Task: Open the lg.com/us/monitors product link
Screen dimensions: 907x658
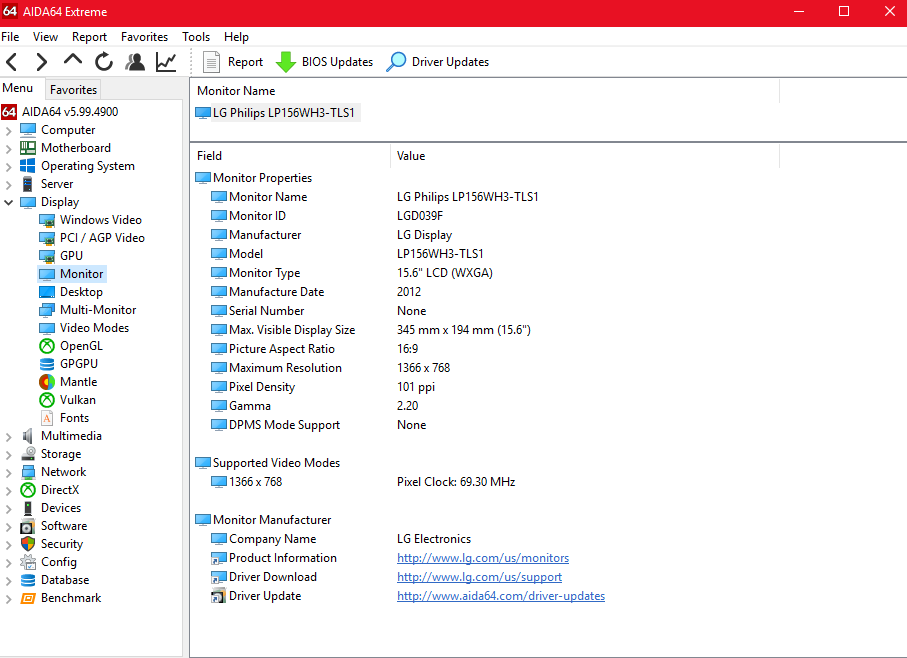Action: [x=483, y=558]
